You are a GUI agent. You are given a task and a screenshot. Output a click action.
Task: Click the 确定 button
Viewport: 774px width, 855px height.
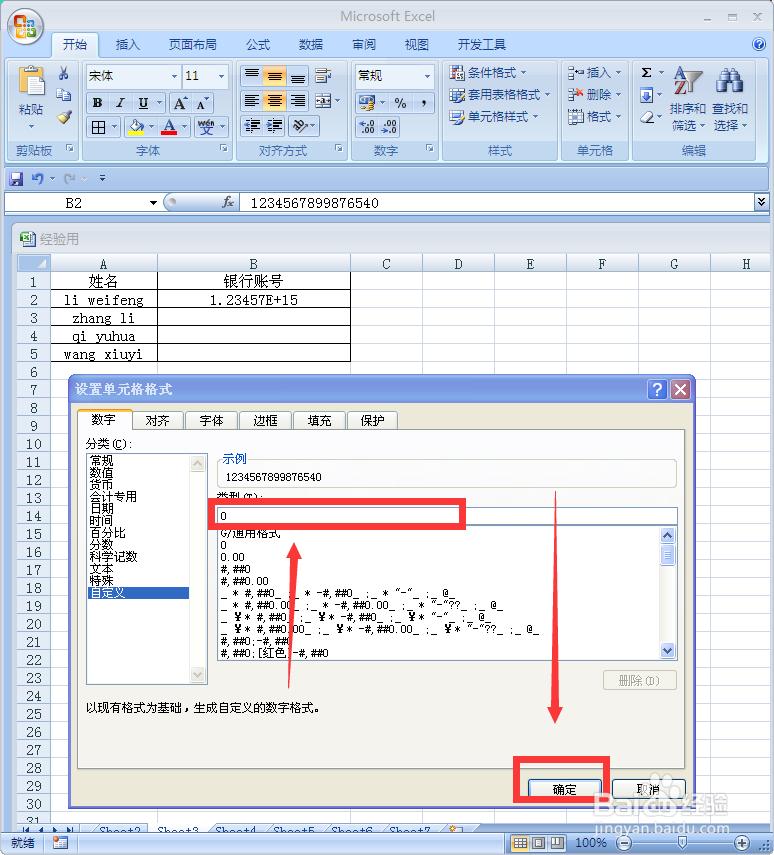(565, 790)
